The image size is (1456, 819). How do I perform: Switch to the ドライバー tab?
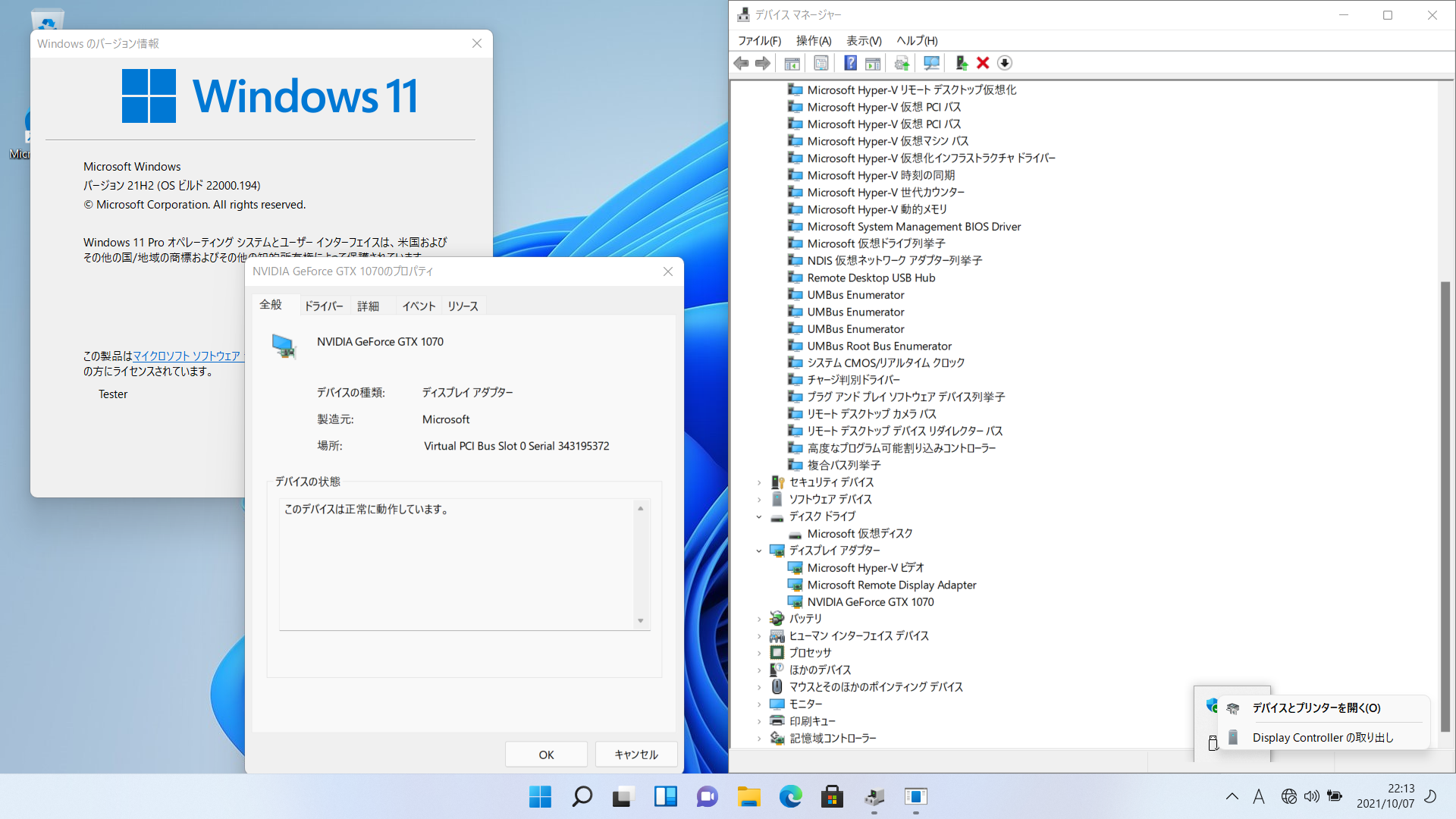click(324, 306)
